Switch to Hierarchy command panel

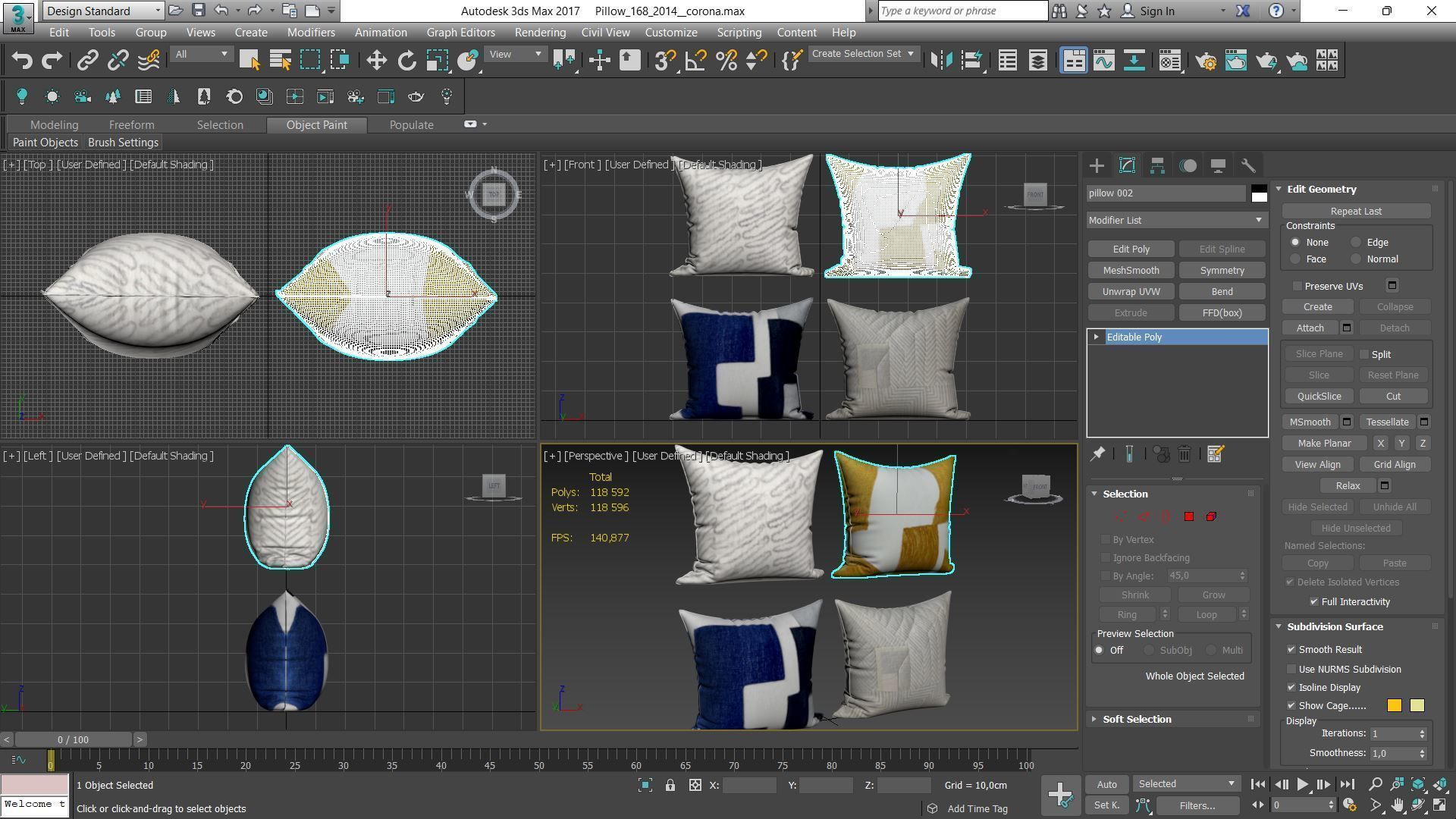tap(1157, 165)
